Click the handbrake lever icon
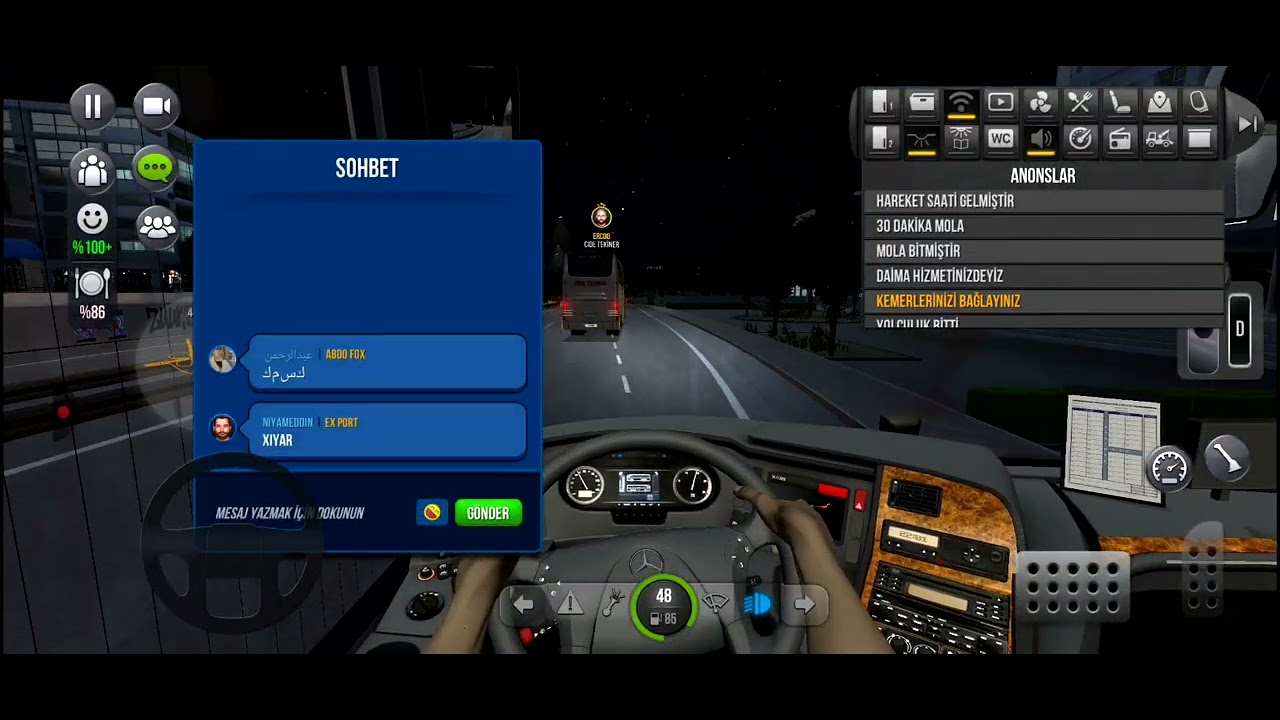 (x=1225, y=458)
